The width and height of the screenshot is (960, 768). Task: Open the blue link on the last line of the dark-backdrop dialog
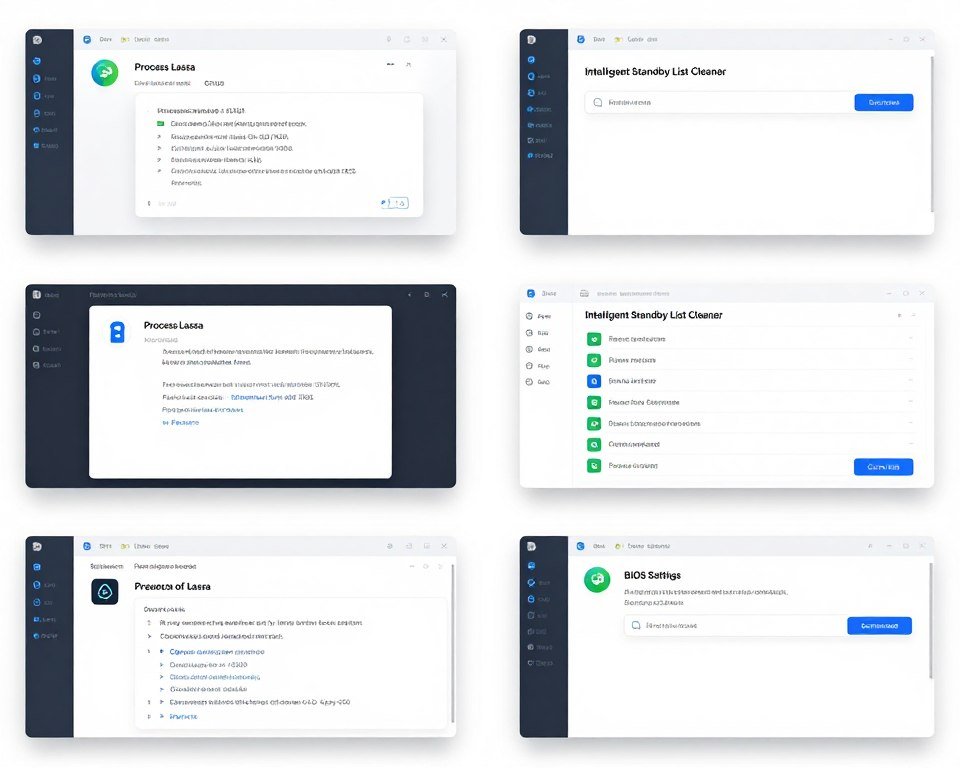tap(181, 422)
